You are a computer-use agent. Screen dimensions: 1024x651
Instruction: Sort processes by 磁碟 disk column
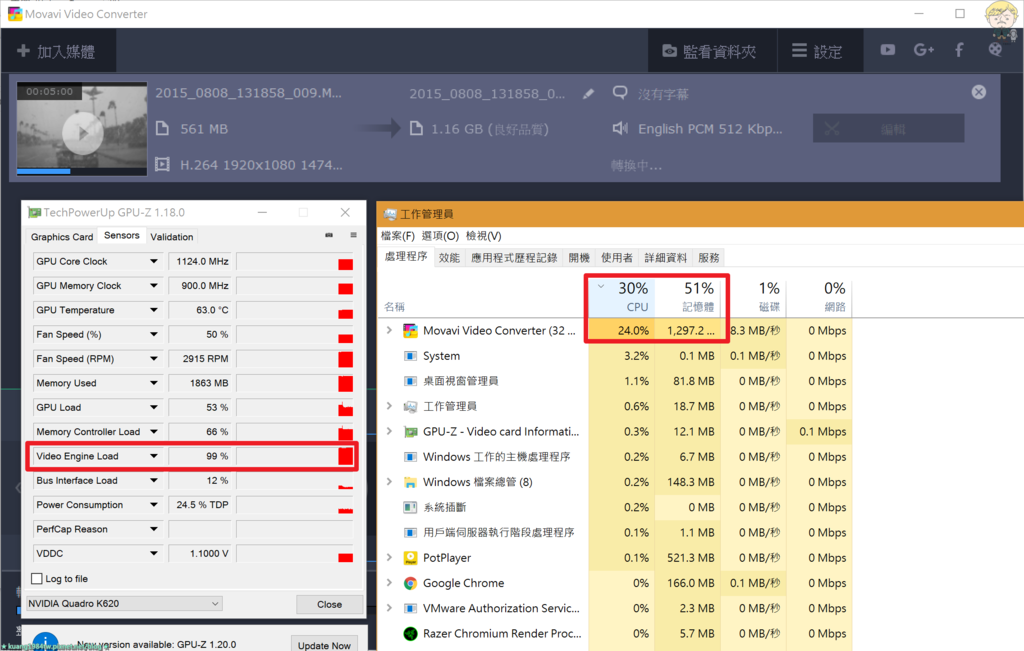click(x=754, y=296)
